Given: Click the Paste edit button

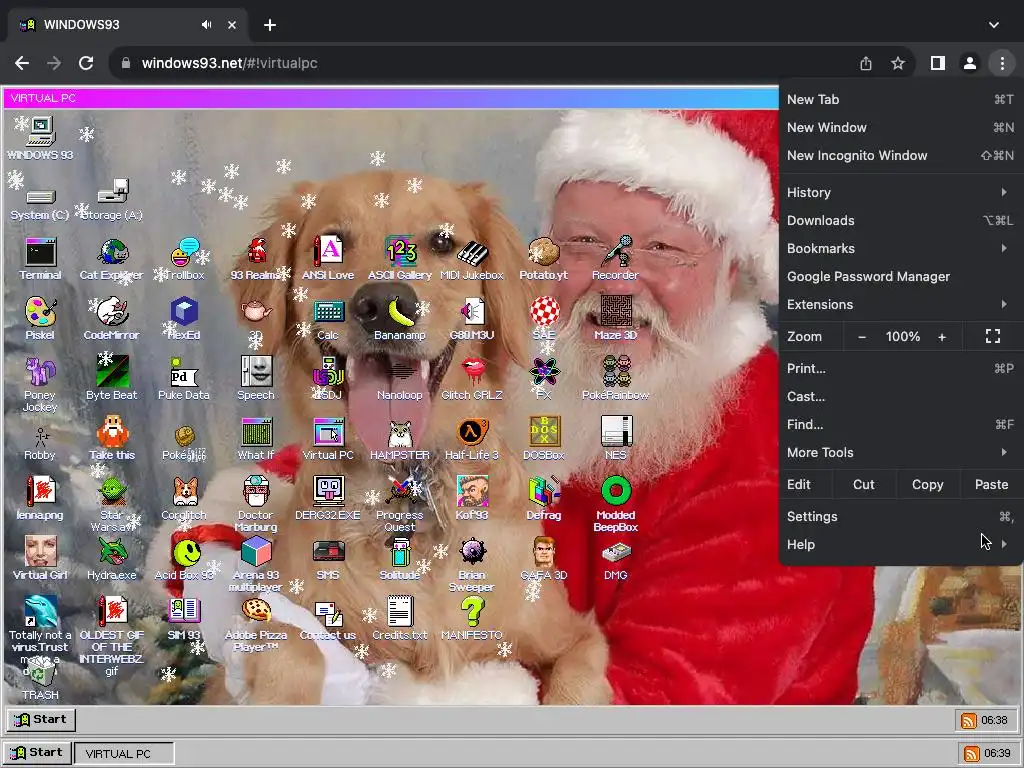Looking at the screenshot, I should pos(991,485).
